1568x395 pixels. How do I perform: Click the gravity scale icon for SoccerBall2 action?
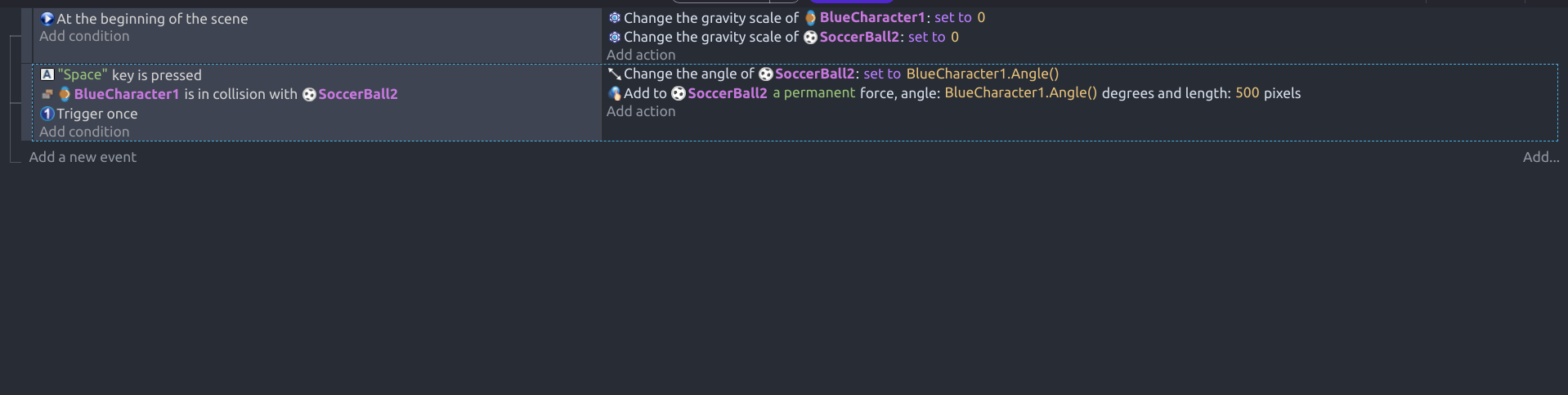[x=615, y=38]
